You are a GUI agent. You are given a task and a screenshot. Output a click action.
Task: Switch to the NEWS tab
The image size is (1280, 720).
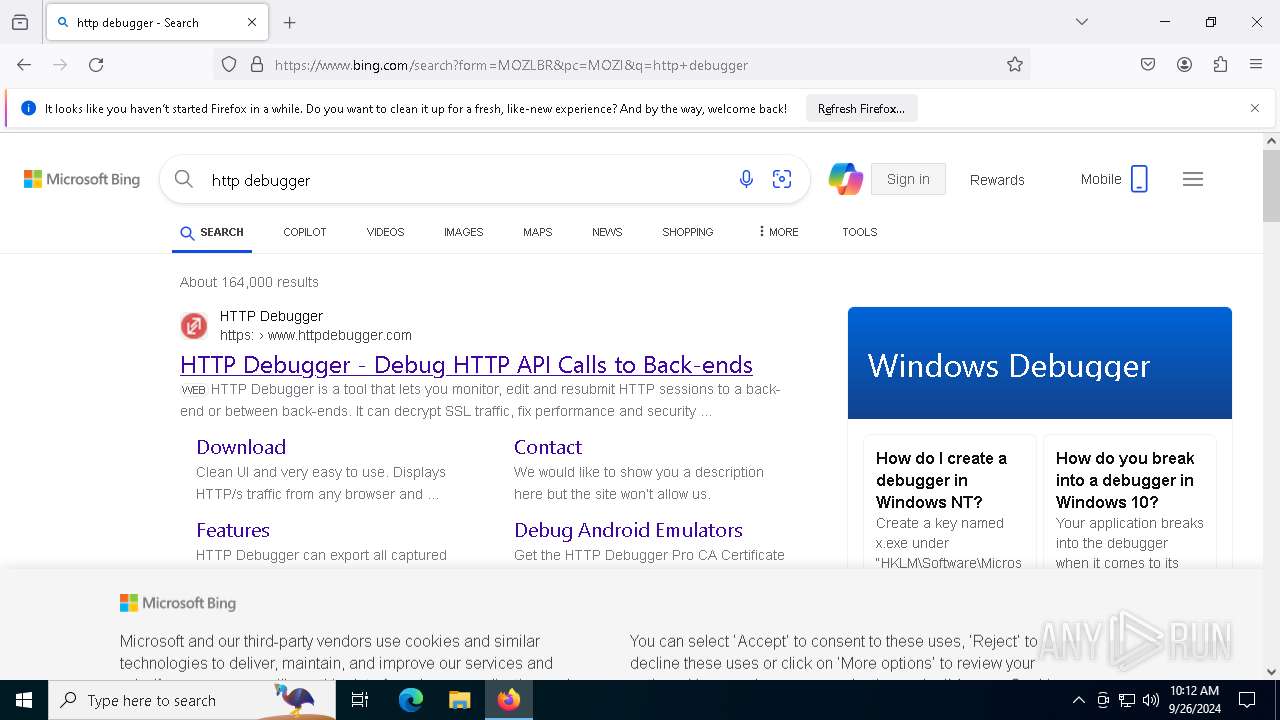tap(607, 232)
